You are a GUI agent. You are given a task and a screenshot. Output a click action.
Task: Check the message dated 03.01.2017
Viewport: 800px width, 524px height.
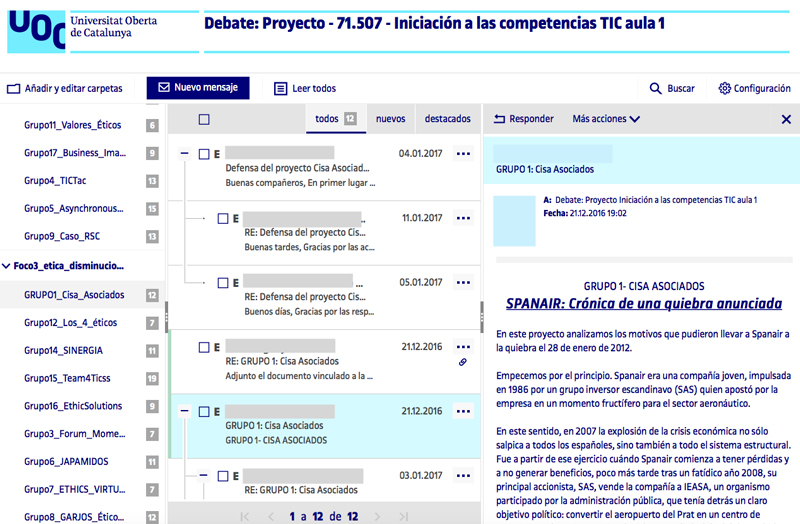coord(223,476)
